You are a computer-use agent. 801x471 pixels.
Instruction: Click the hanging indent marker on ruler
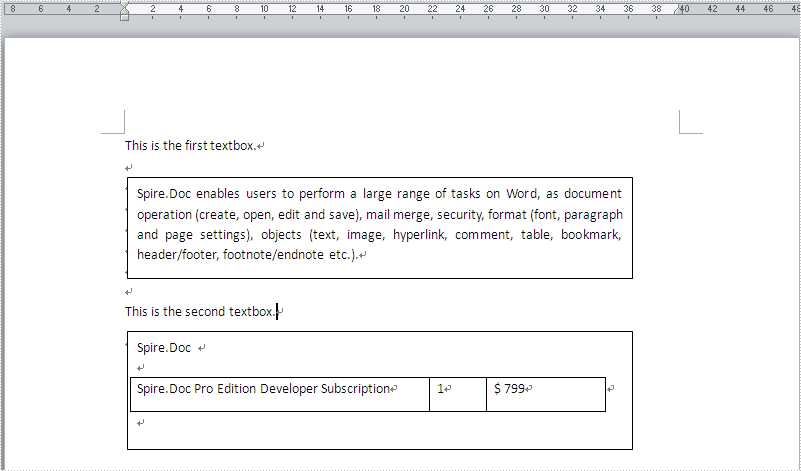click(x=124, y=12)
